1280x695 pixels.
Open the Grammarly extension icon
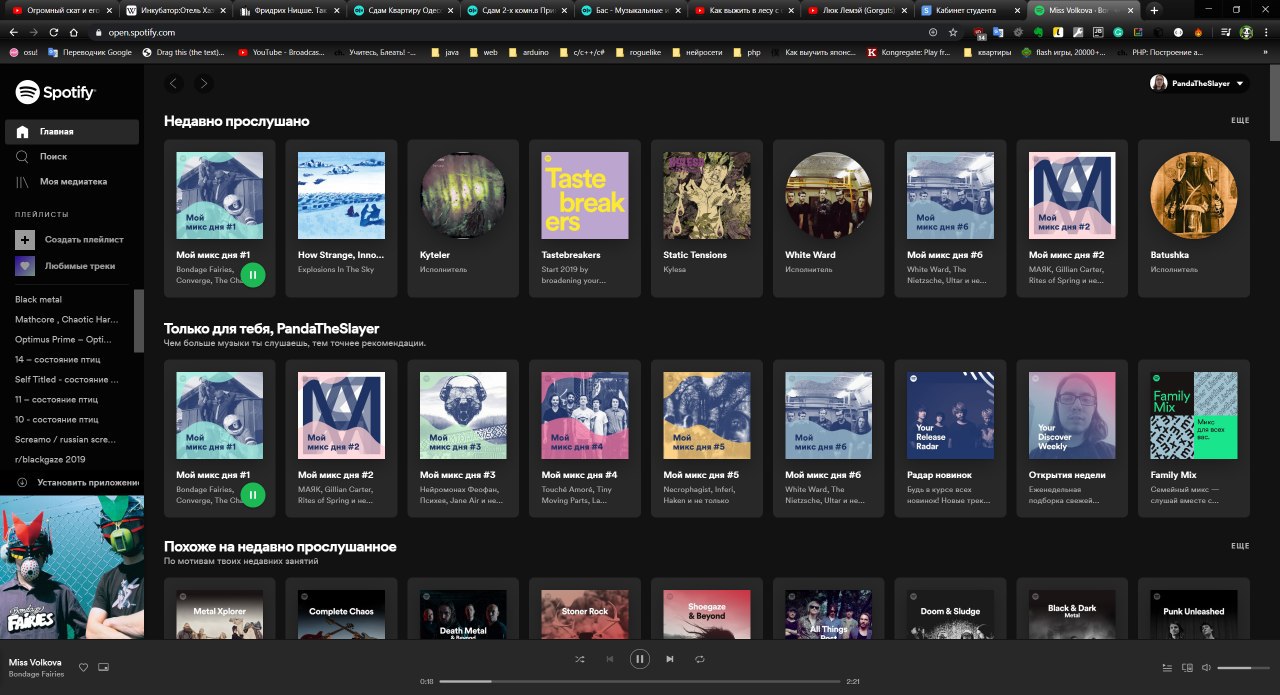tap(1119, 32)
